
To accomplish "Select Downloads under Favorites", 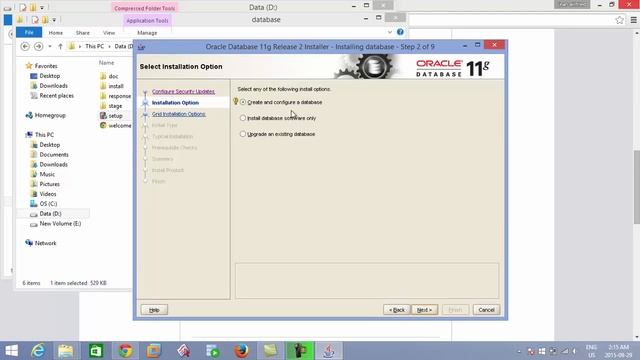I will click(x=53, y=86).
